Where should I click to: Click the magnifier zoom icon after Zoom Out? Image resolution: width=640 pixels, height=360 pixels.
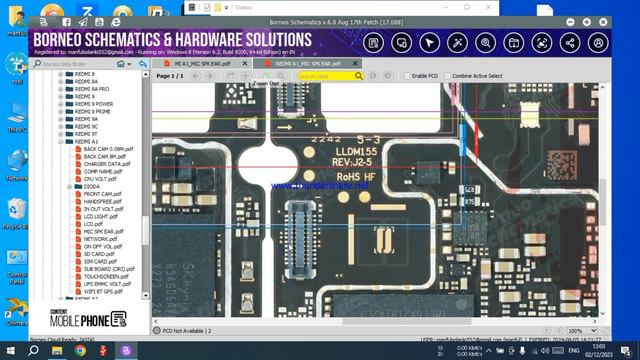[281, 76]
